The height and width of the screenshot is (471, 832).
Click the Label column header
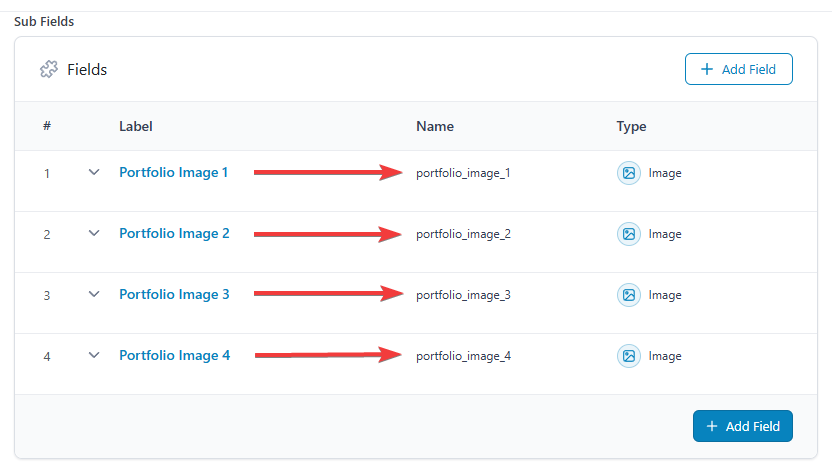coord(135,127)
